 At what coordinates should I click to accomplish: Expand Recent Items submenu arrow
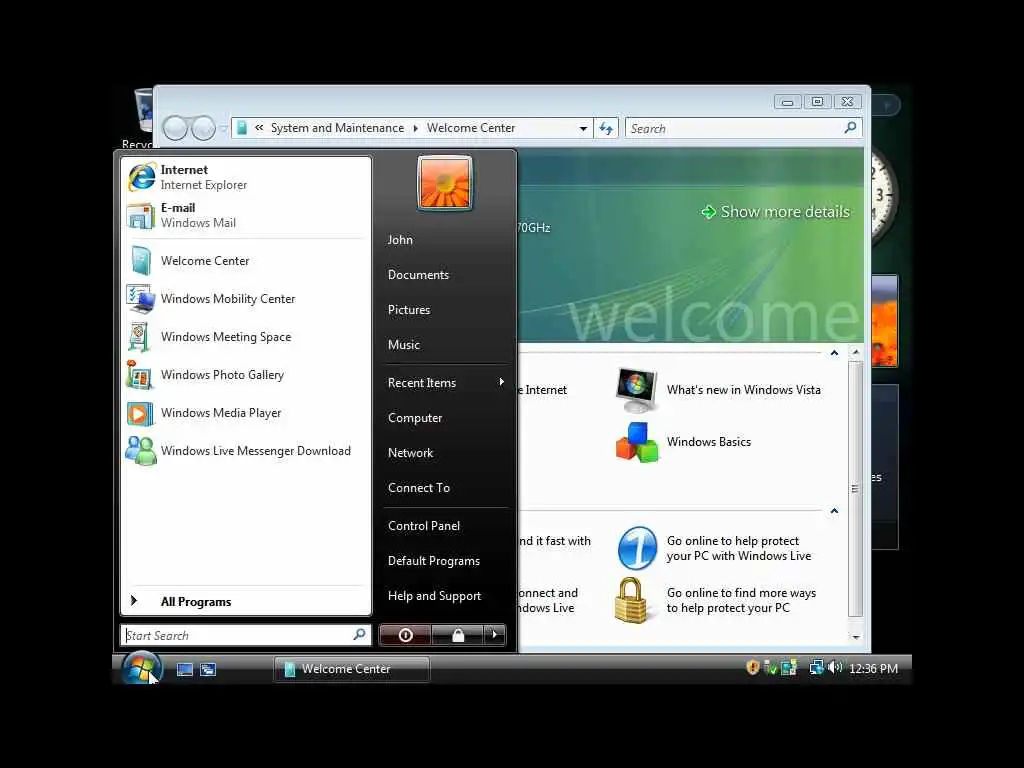(x=502, y=382)
